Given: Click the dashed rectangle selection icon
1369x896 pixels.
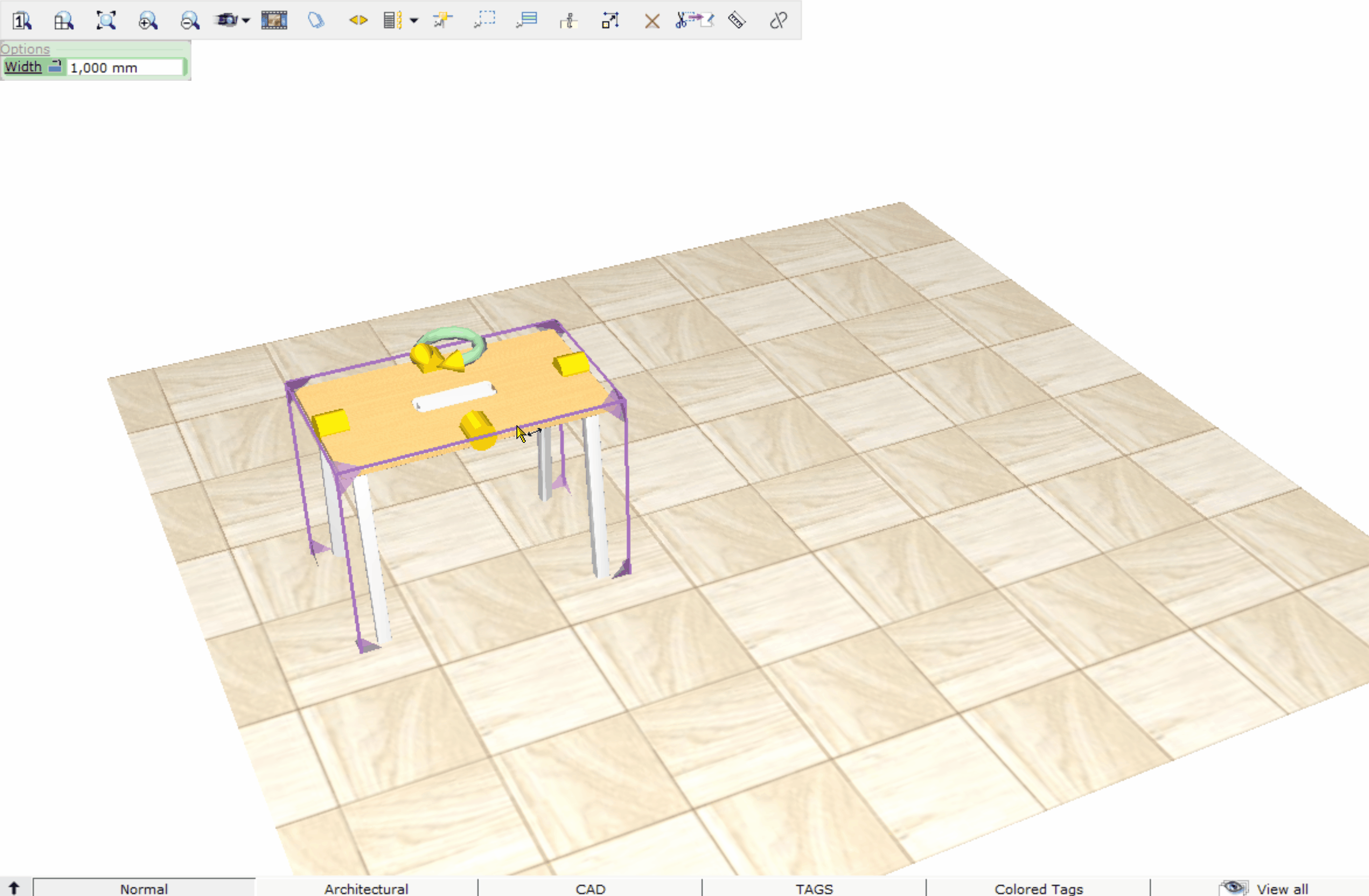Looking at the screenshot, I should (485, 21).
